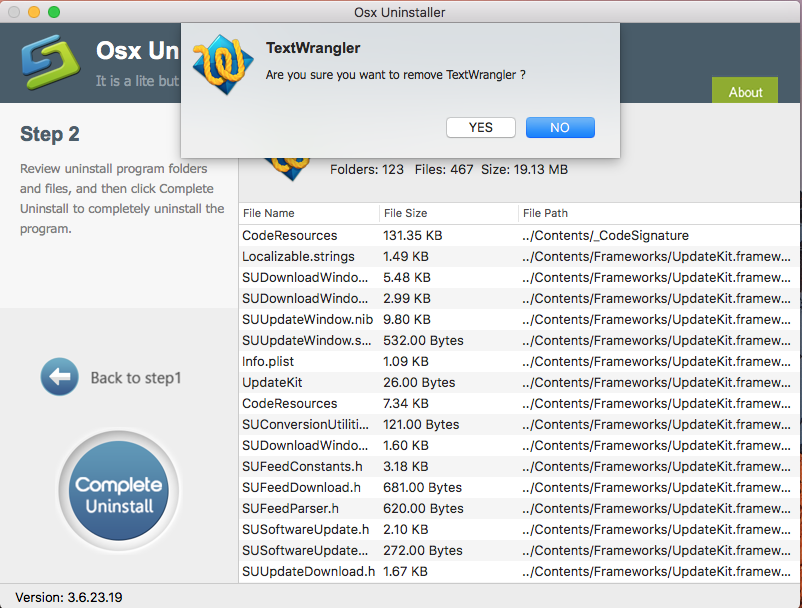The image size is (802, 608).
Task: Click NO to cancel TextWrangler removal
Action: tap(560, 127)
